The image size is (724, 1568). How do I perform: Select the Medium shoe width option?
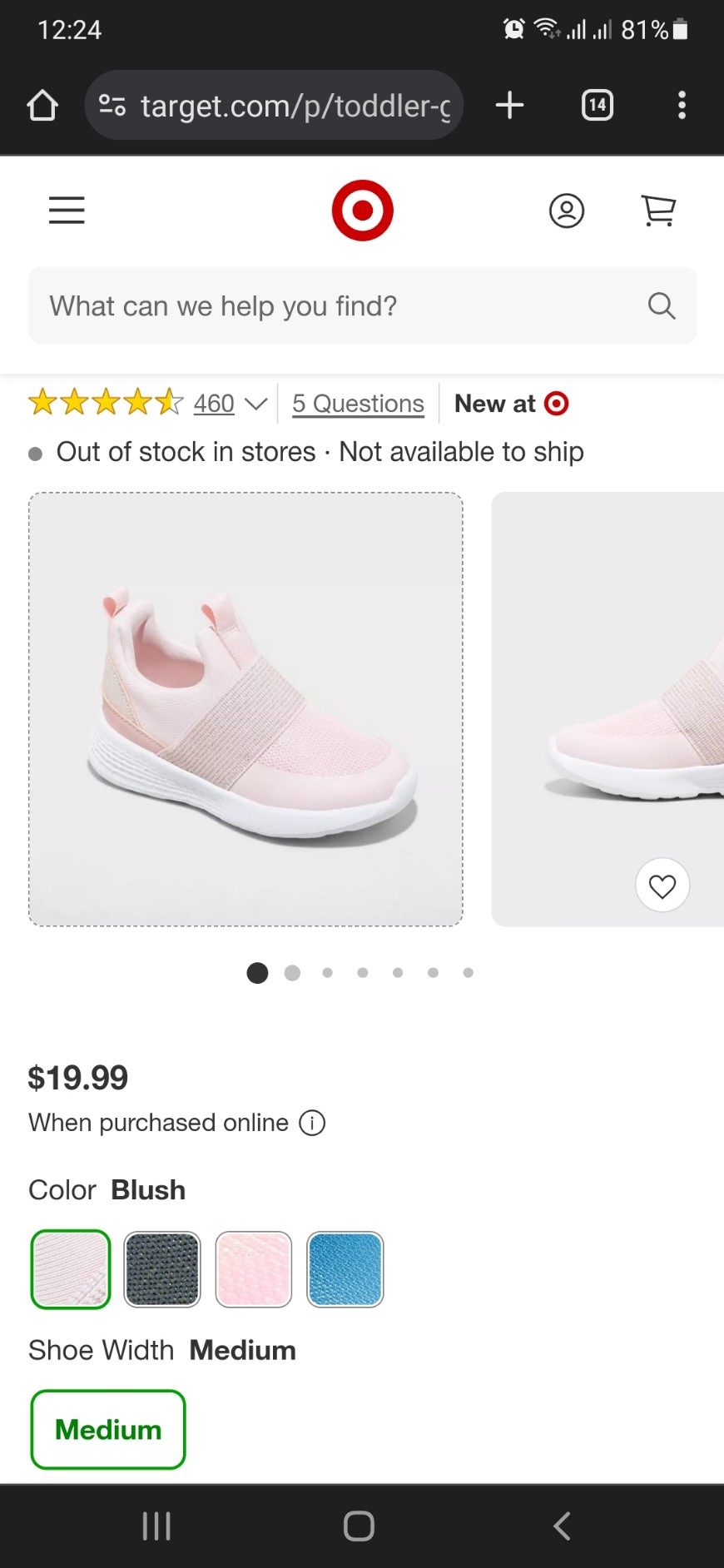[x=108, y=1430]
